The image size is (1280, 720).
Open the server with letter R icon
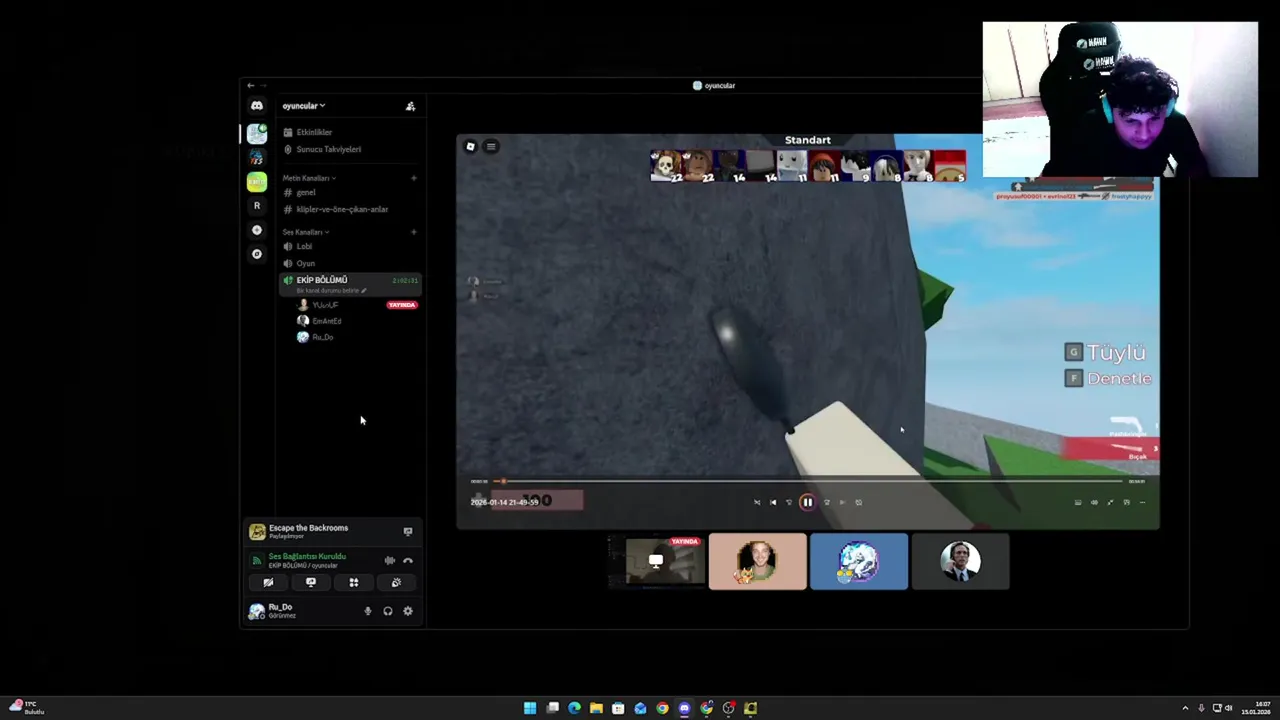click(x=257, y=205)
